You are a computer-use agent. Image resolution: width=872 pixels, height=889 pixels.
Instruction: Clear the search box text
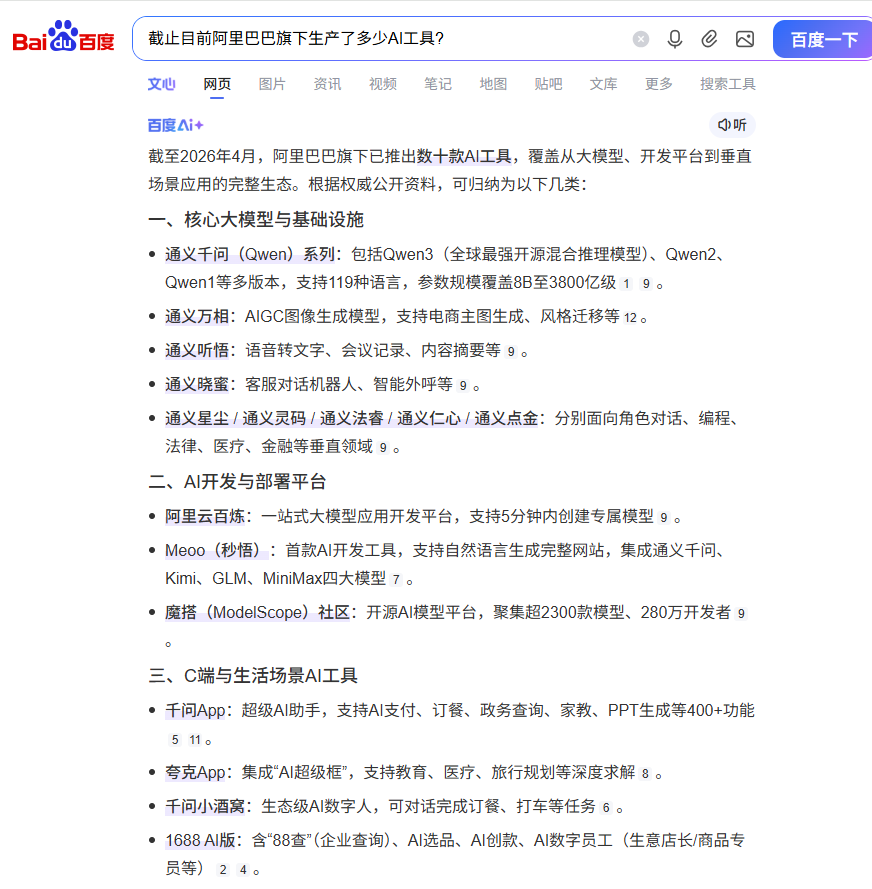641,39
